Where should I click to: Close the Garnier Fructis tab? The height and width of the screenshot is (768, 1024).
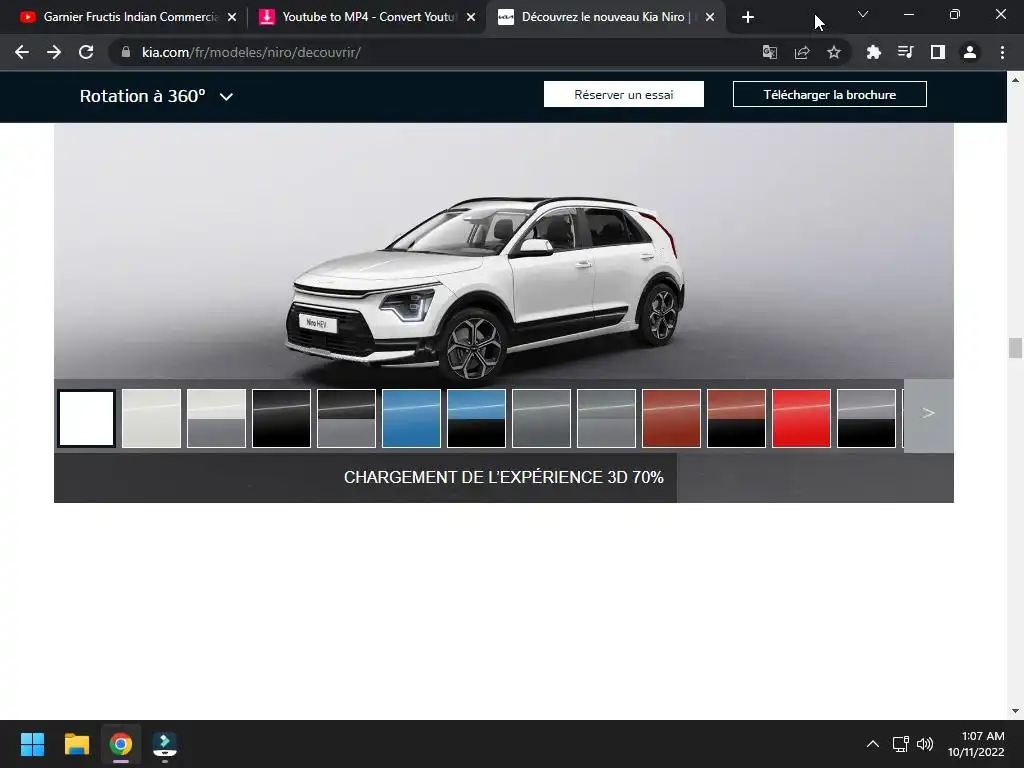(232, 17)
